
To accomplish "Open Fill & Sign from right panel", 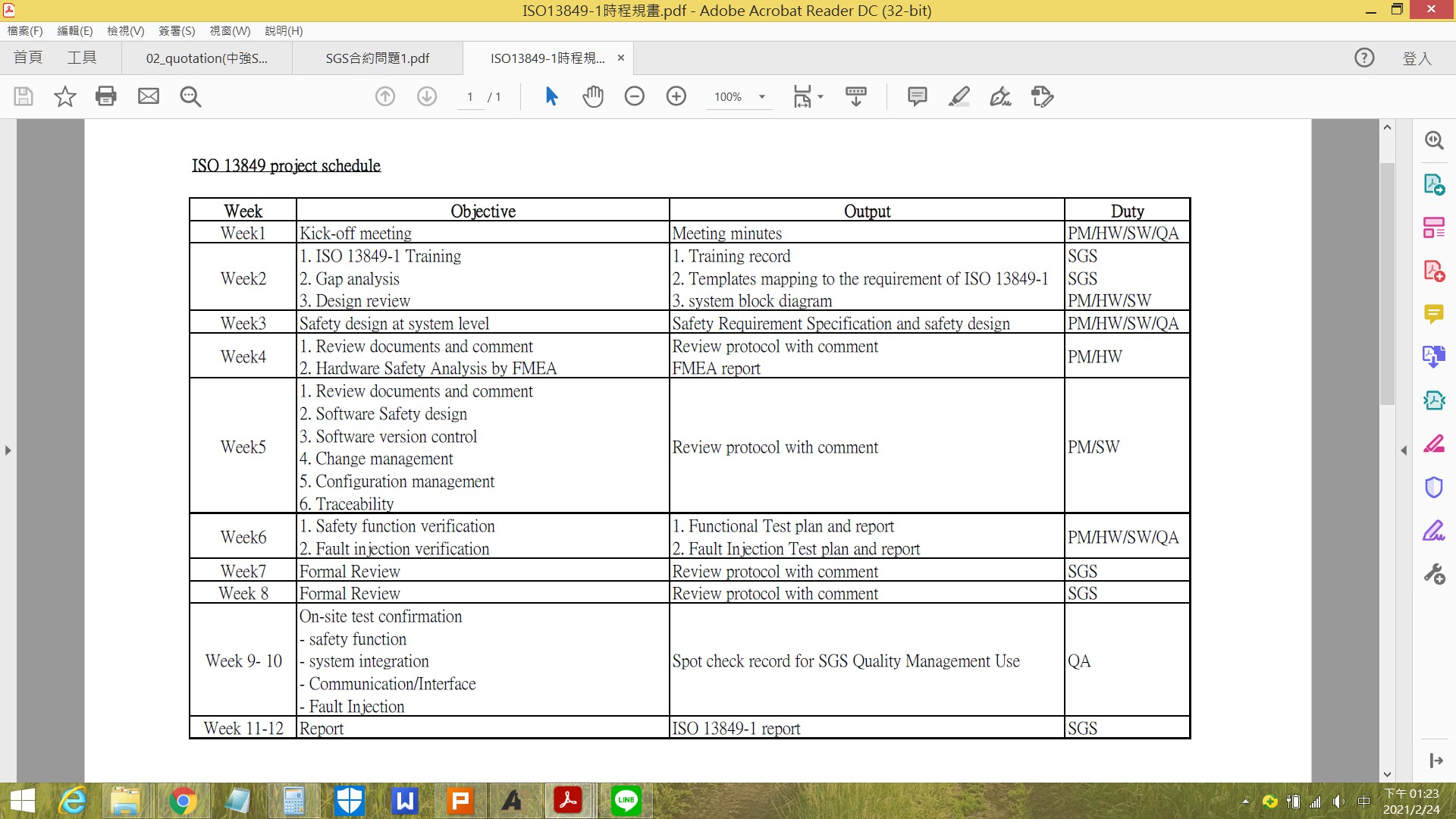I will (x=1434, y=530).
